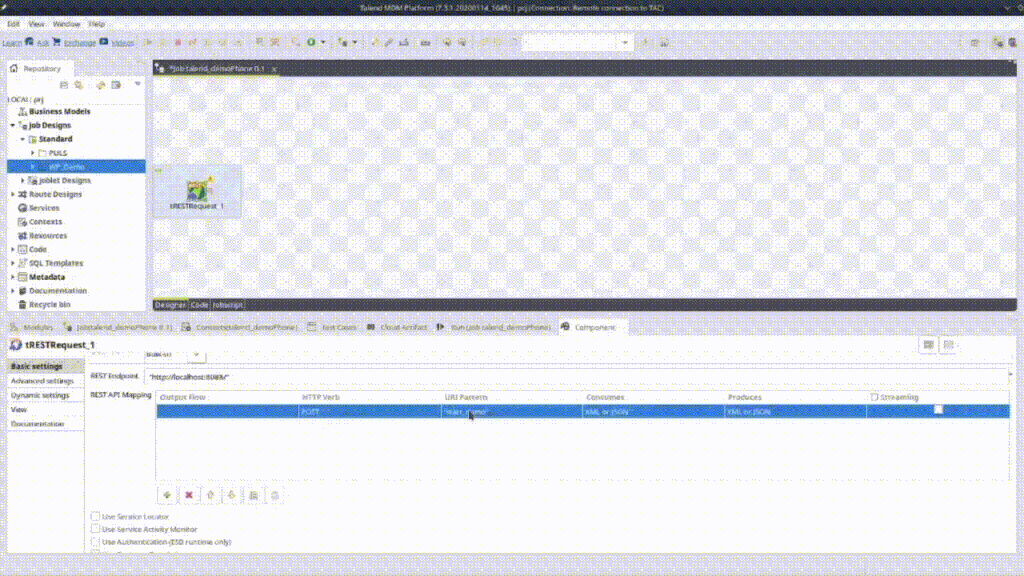
Task: Open the Window menu
Action: [67, 24]
